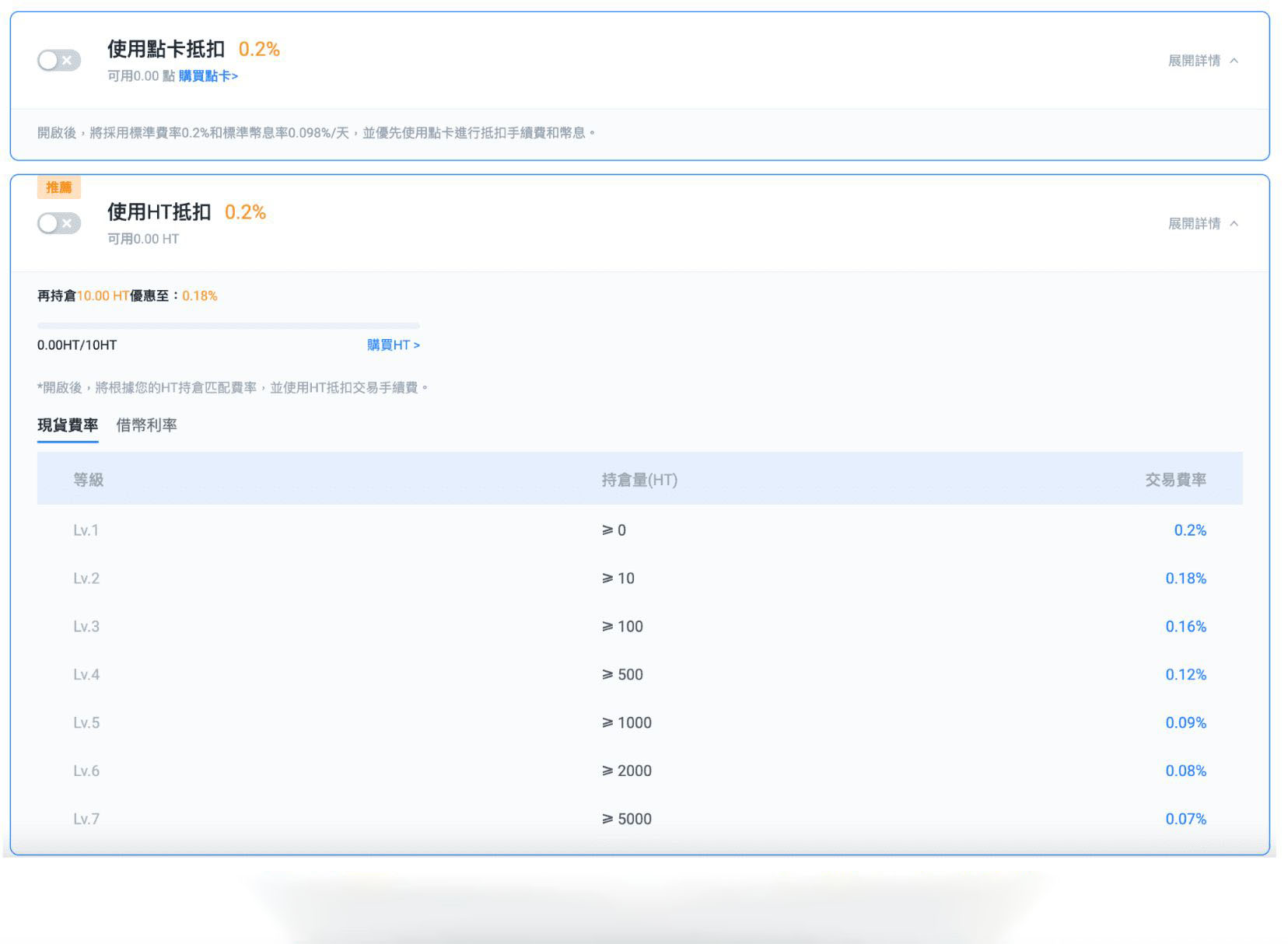Screen dimensions: 1288x944
Task: Enable the 使用HT抵扣 toggle switch
Action: [59, 224]
